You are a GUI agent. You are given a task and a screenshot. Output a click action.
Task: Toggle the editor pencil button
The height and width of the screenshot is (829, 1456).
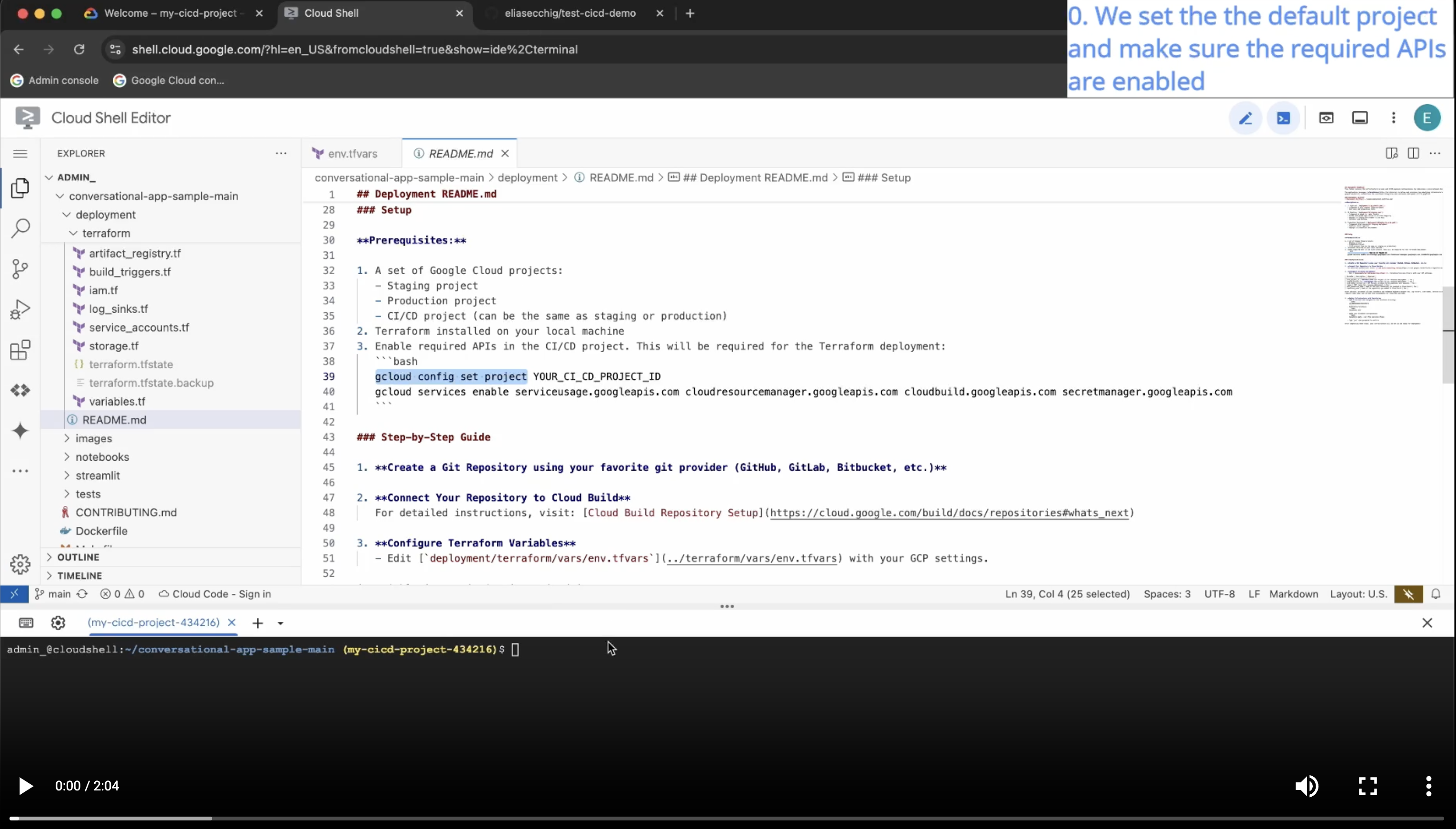pyautogui.click(x=1245, y=118)
